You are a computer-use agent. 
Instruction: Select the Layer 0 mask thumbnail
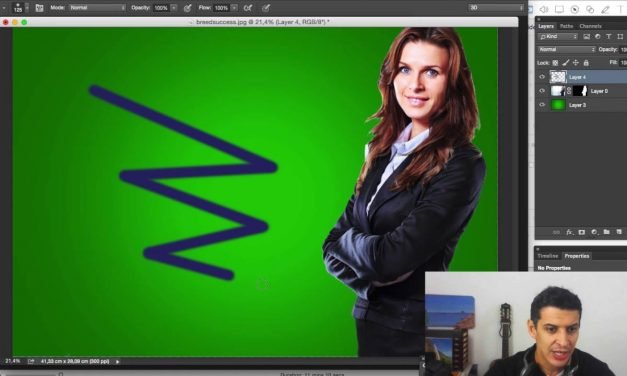(x=580, y=91)
